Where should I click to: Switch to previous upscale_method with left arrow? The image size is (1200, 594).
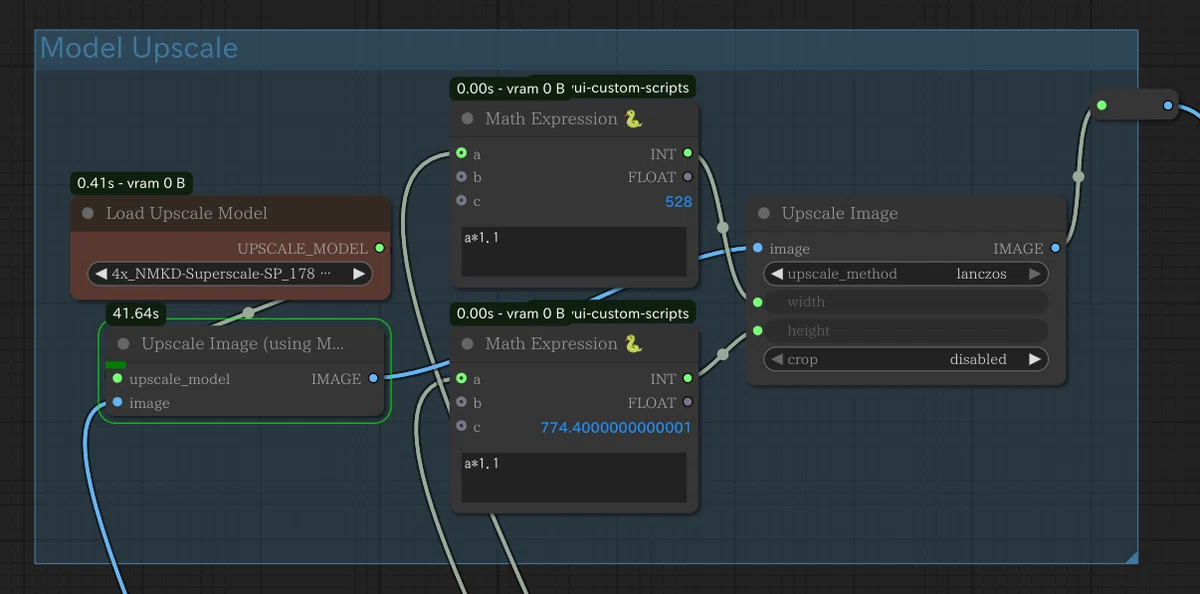click(x=777, y=273)
